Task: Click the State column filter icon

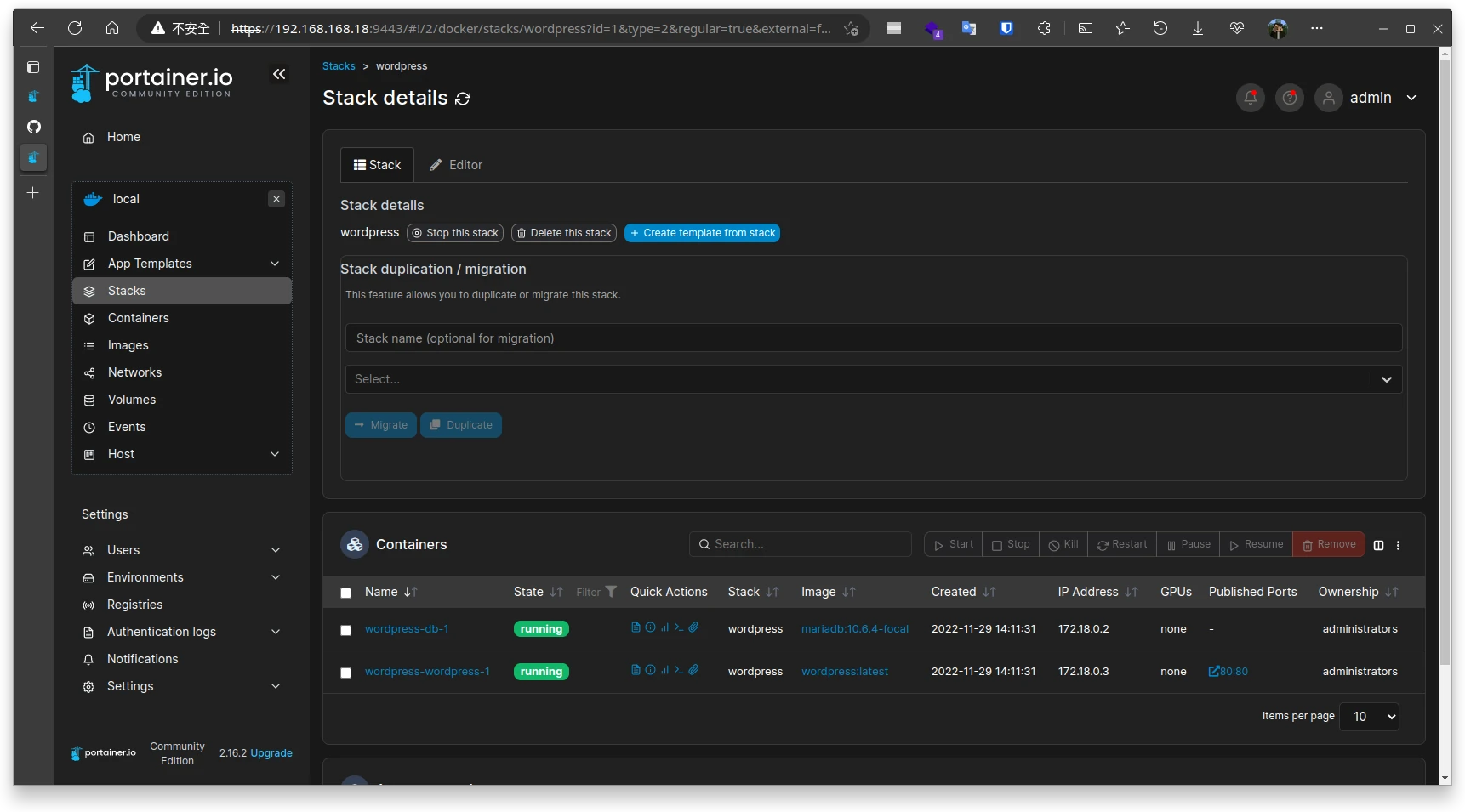Action: click(610, 592)
